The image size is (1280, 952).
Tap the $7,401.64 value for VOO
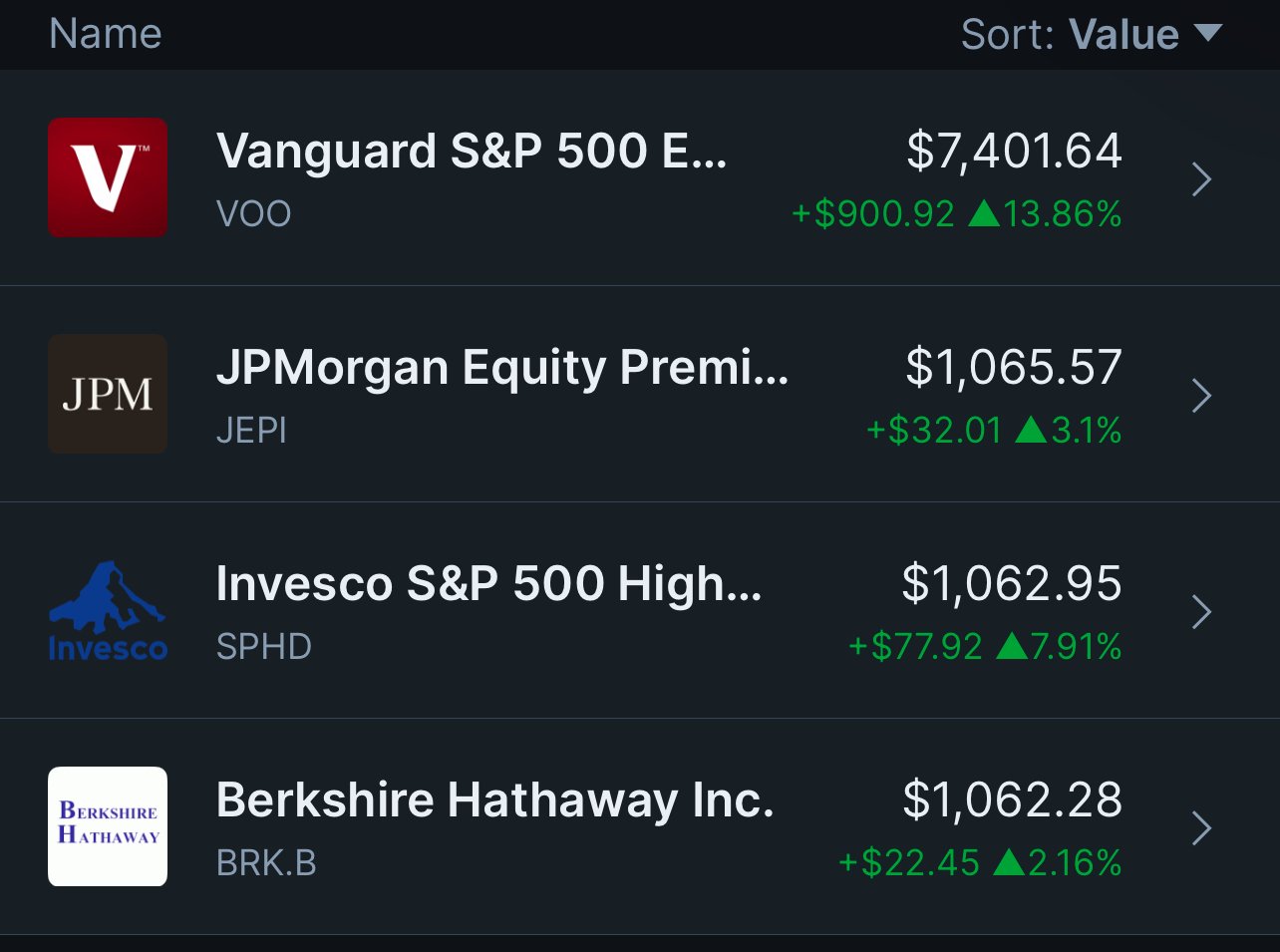point(1014,152)
